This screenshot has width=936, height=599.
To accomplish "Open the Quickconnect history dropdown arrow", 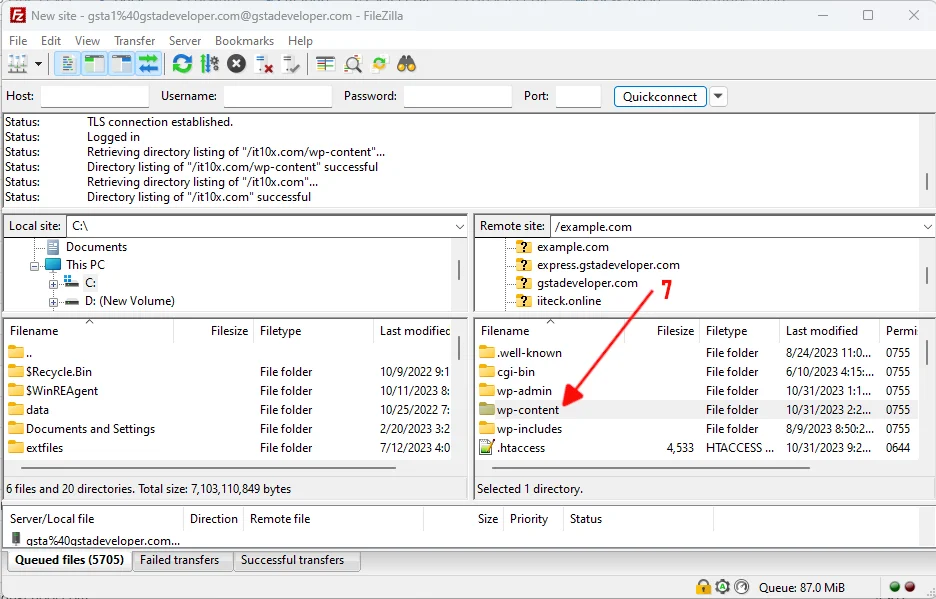I will (718, 97).
